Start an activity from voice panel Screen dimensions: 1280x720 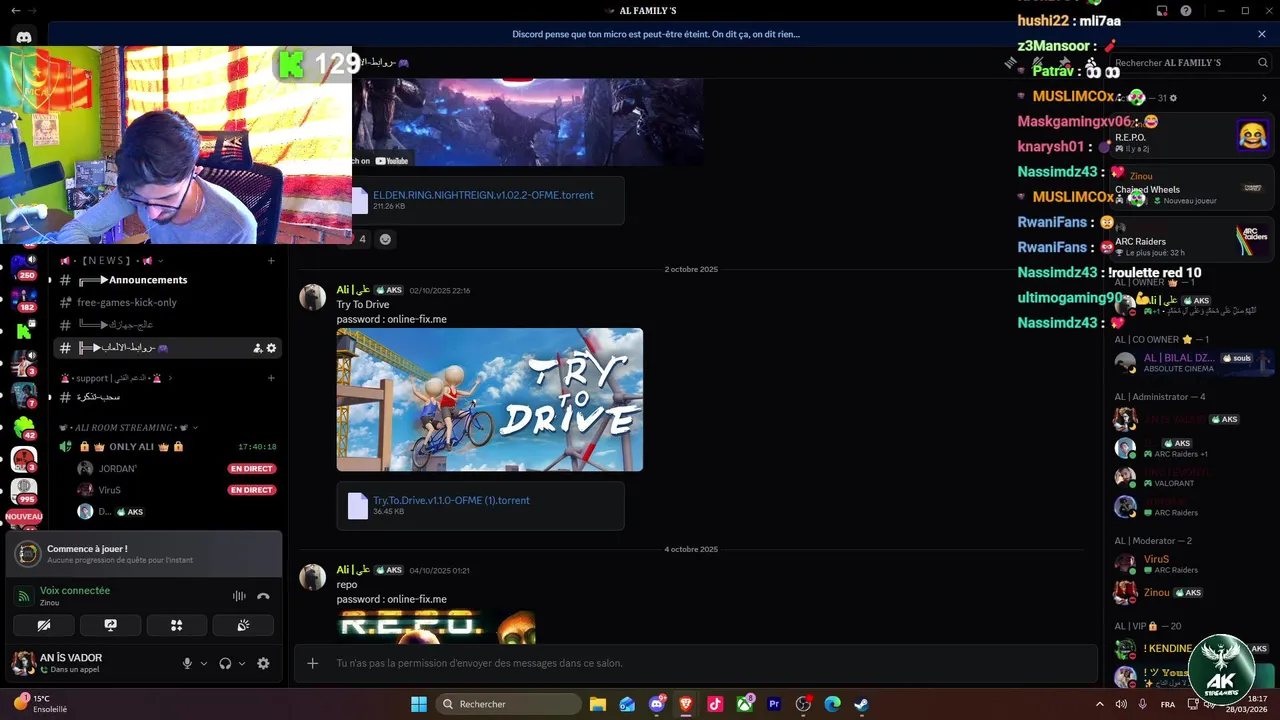[177, 625]
